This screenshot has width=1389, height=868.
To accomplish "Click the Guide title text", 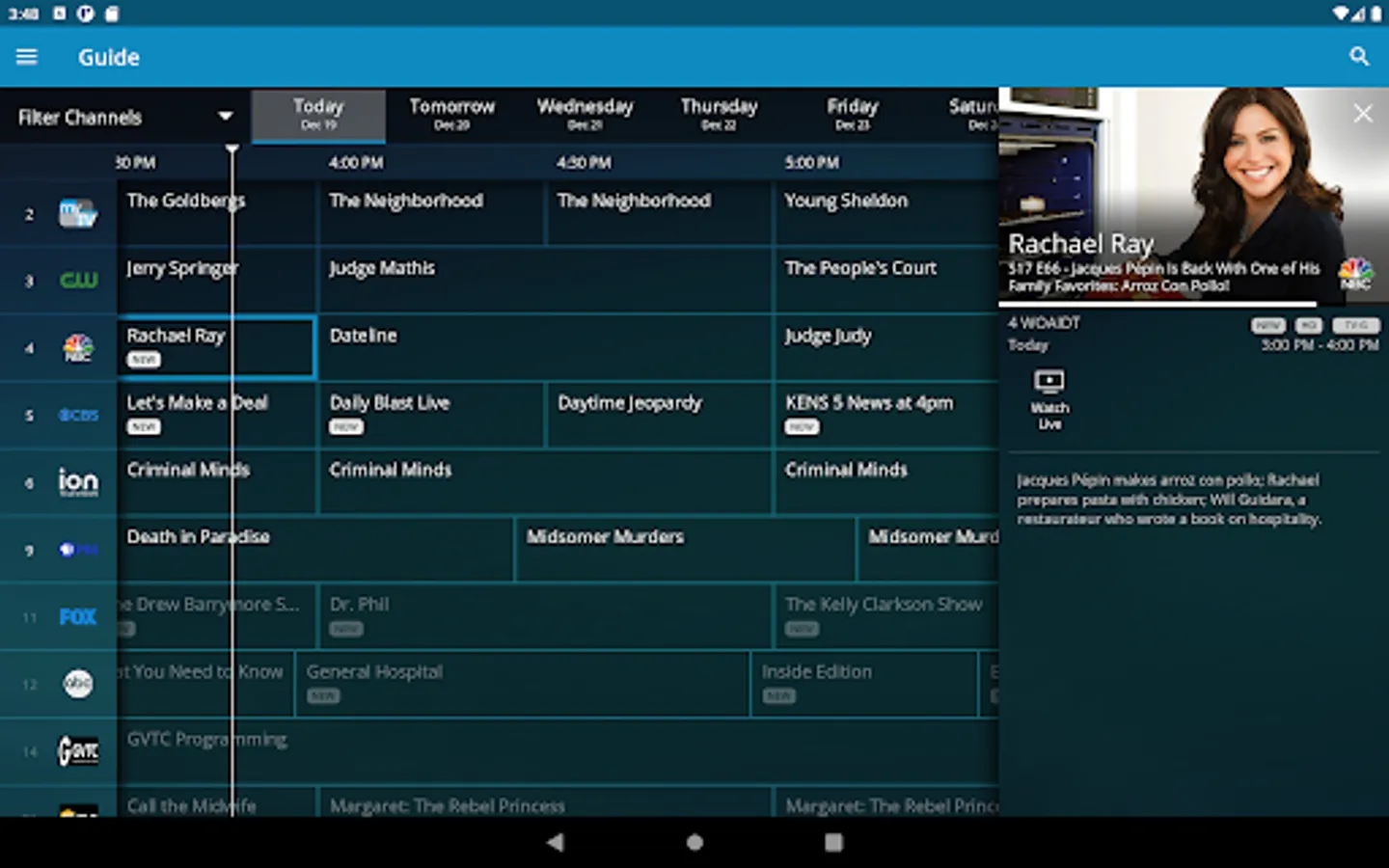I will [x=109, y=57].
